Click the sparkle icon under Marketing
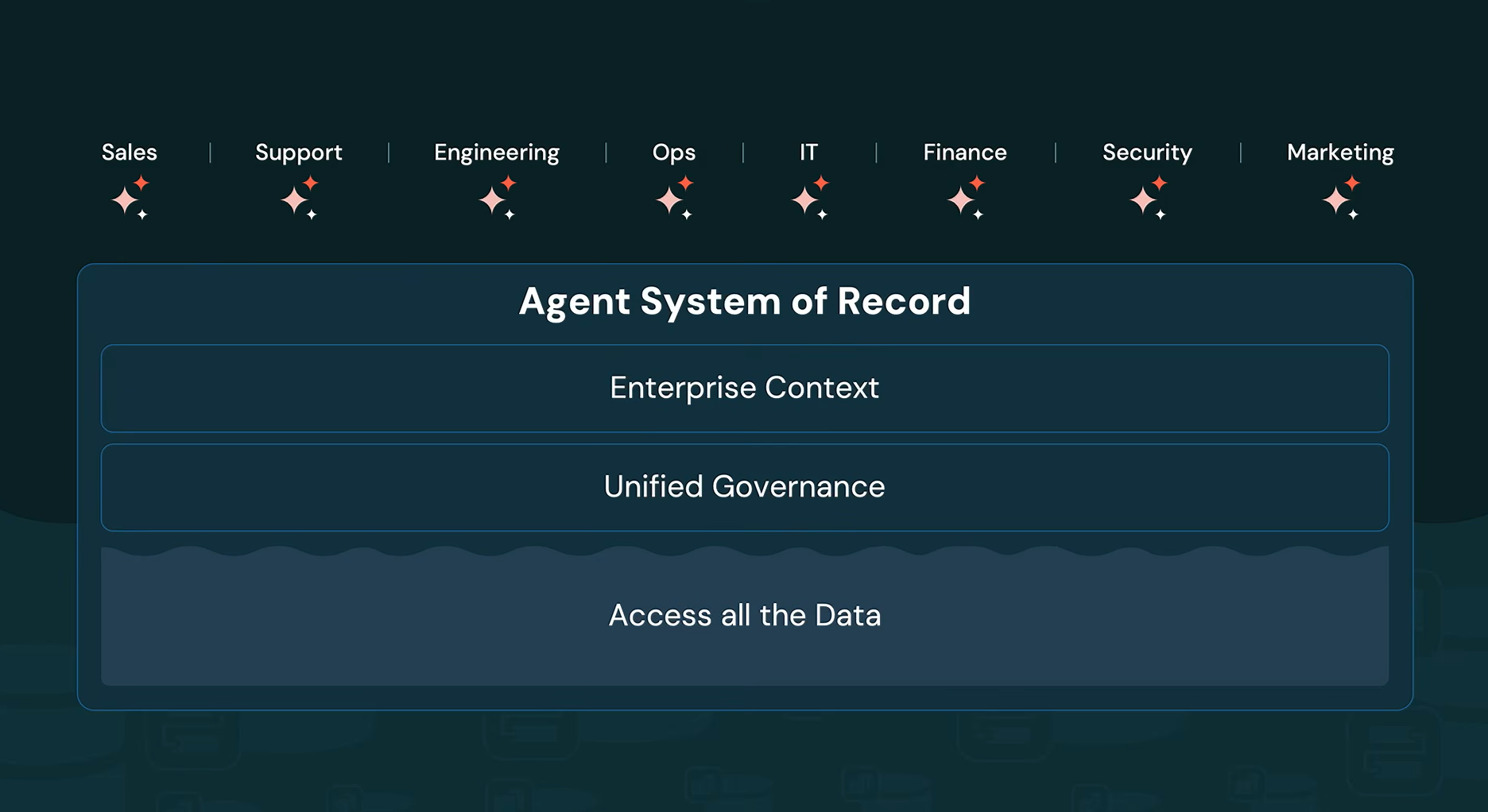Screen dimensions: 1488x812 [x=1342, y=198]
